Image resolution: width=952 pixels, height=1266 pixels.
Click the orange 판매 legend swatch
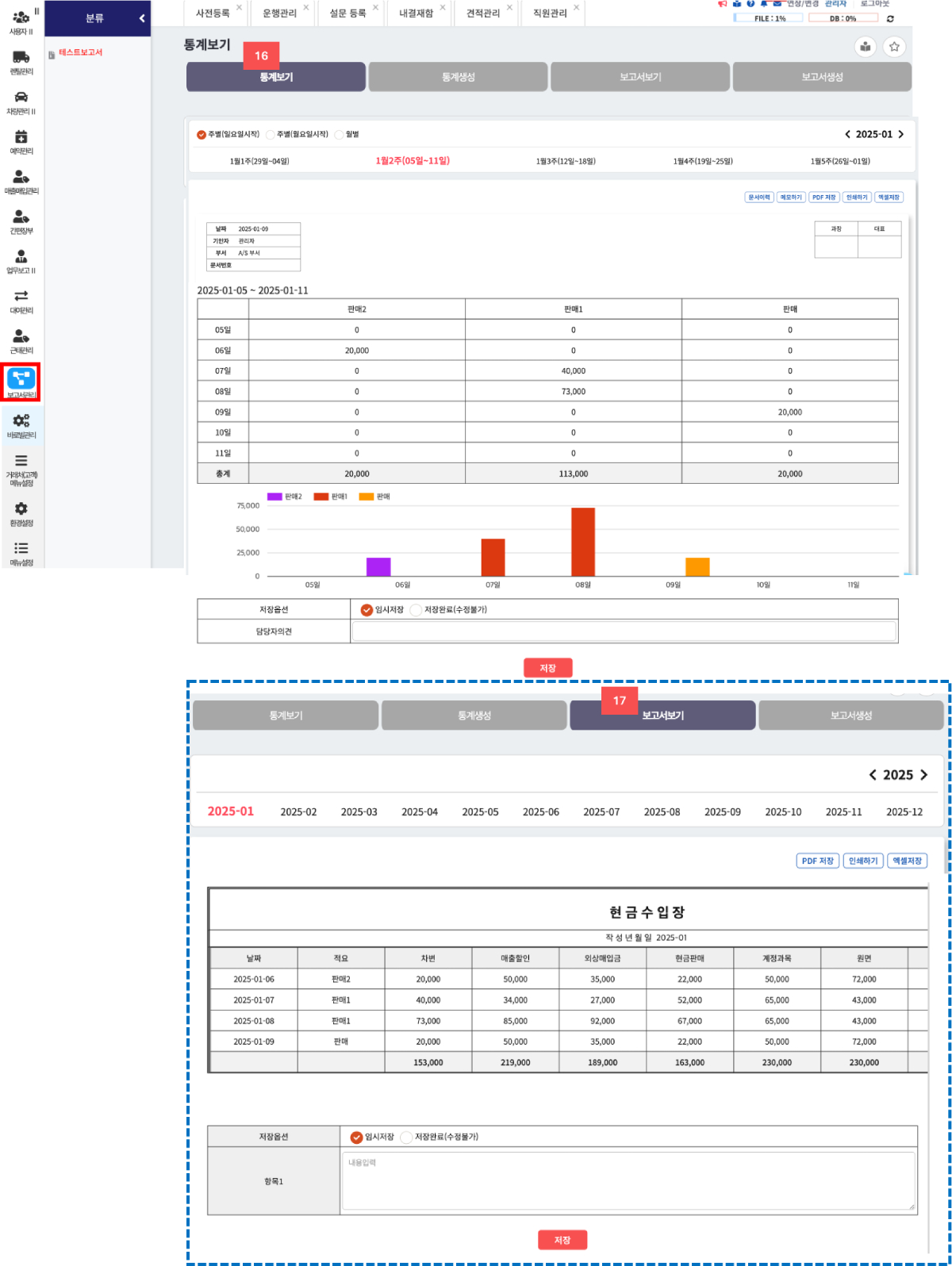(366, 497)
